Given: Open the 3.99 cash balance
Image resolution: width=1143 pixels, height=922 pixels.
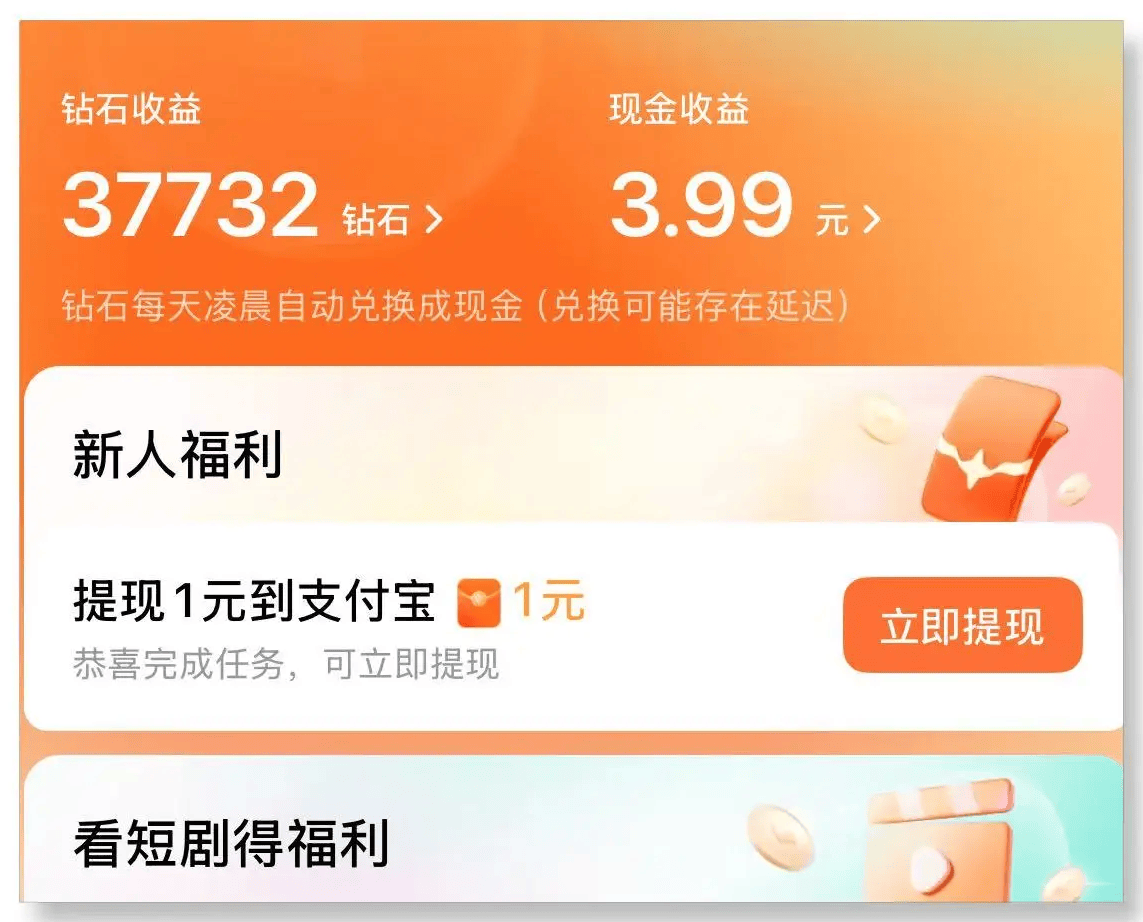Looking at the screenshot, I should 701,204.
